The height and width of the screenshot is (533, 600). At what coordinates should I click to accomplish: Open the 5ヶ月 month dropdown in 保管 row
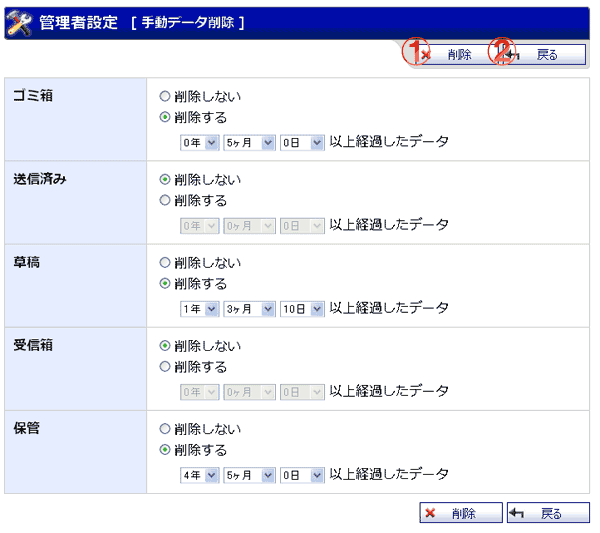(x=249, y=475)
